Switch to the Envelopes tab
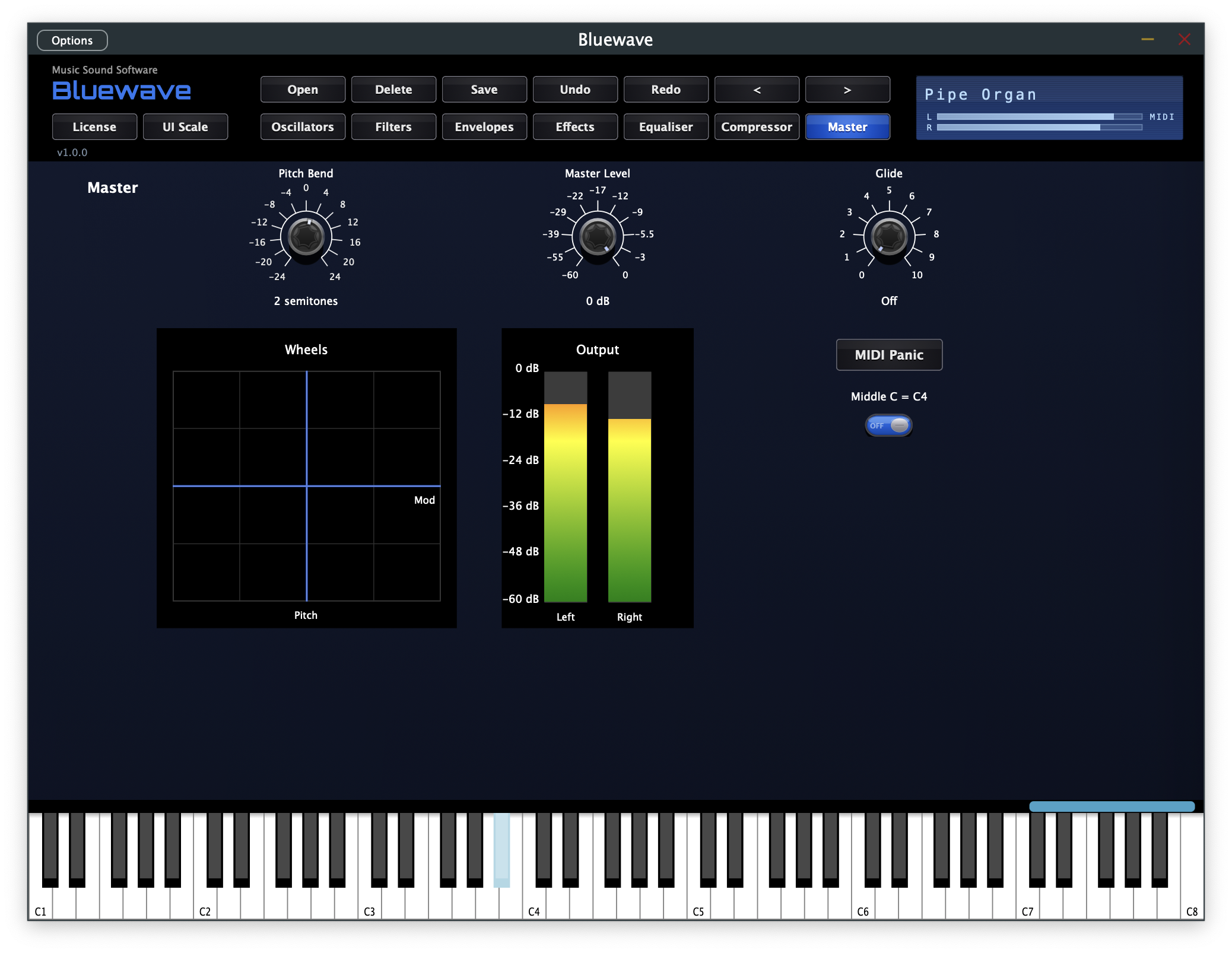1232x953 pixels. 484,127
